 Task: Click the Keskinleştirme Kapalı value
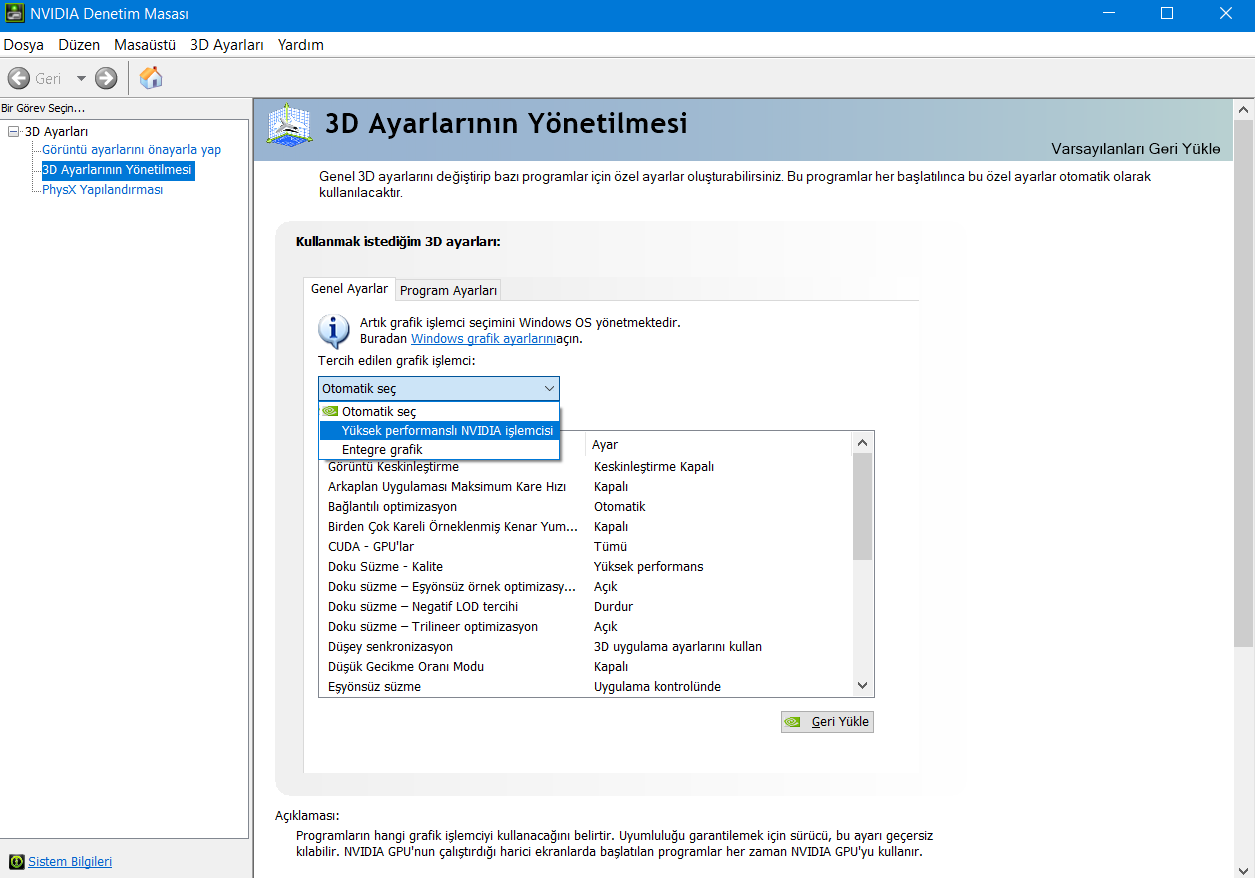pos(654,467)
